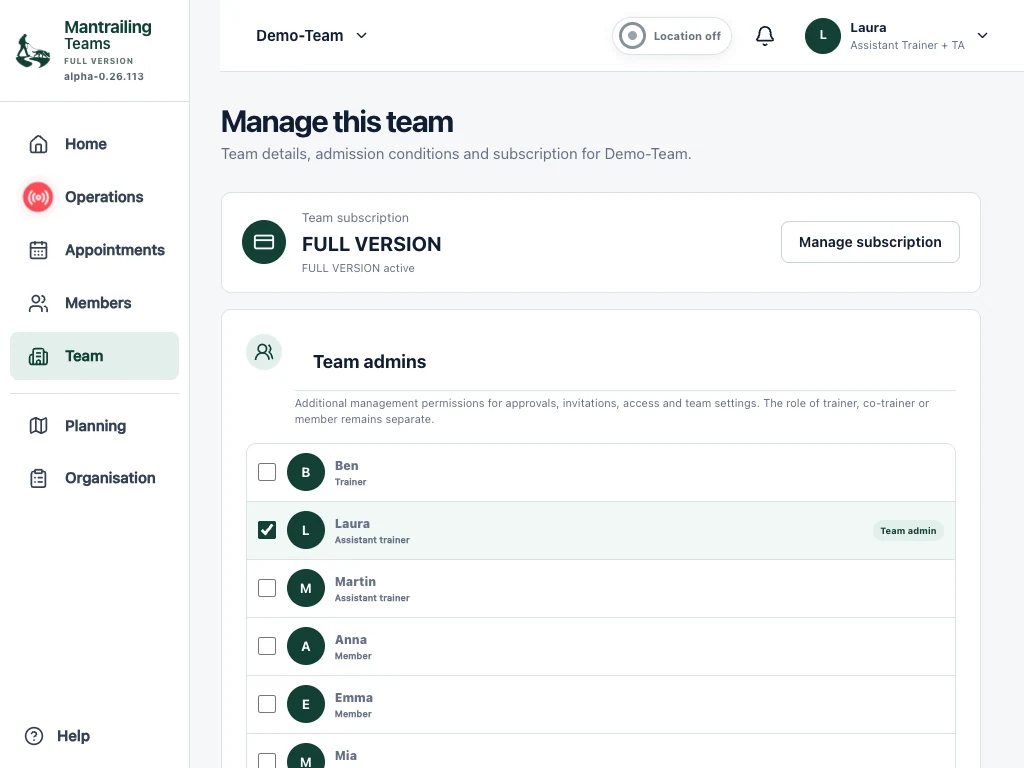The width and height of the screenshot is (1024, 768).
Task: Click Laura Assistant Trainer + TA profile text
Action: [x=907, y=36]
